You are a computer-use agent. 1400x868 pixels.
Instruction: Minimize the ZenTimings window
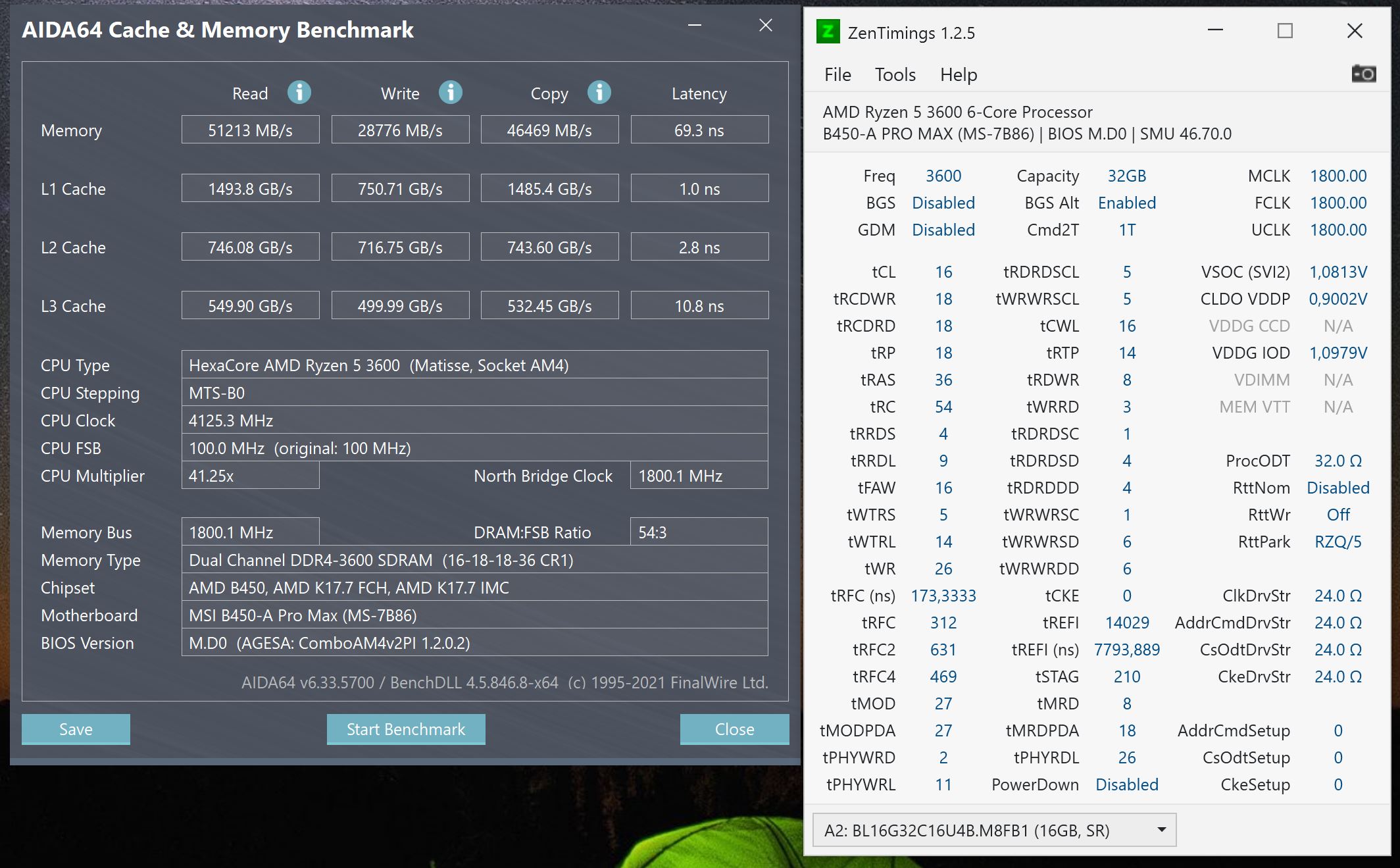click(1215, 31)
